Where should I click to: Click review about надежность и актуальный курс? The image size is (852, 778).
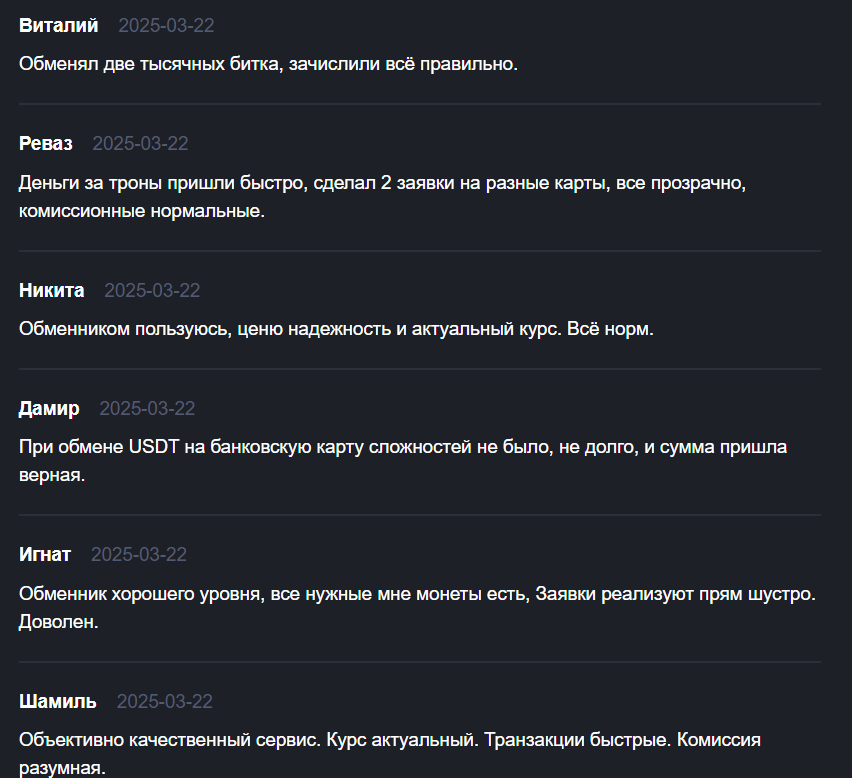click(x=336, y=329)
